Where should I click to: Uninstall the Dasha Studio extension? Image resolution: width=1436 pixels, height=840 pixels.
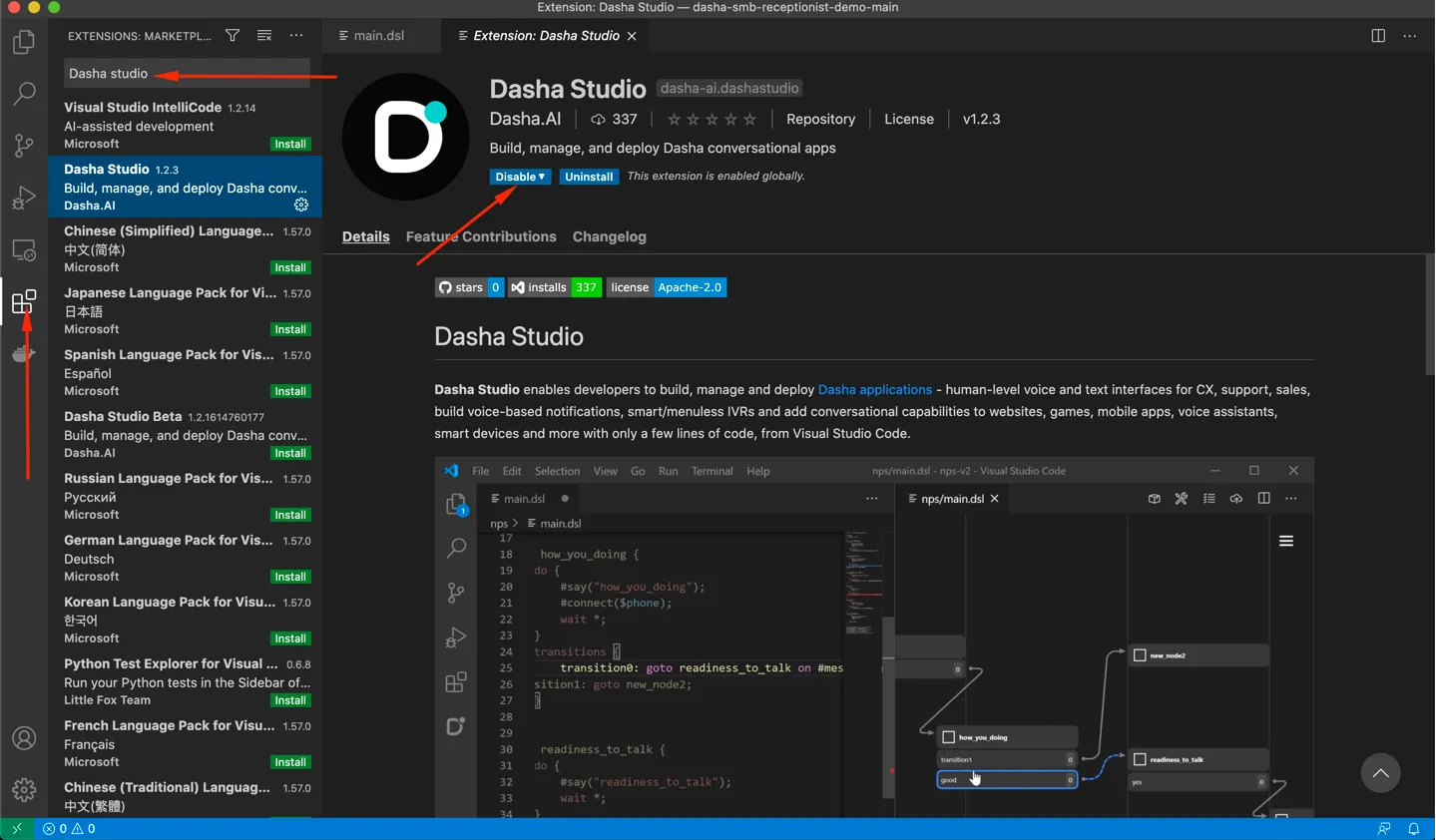tap(589, 177)
